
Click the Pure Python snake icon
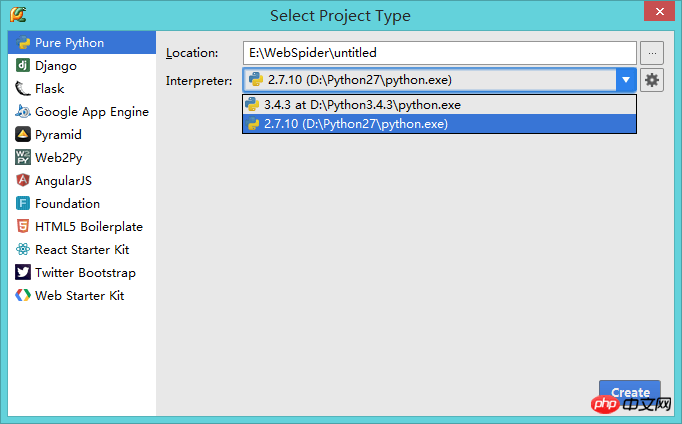23,43
